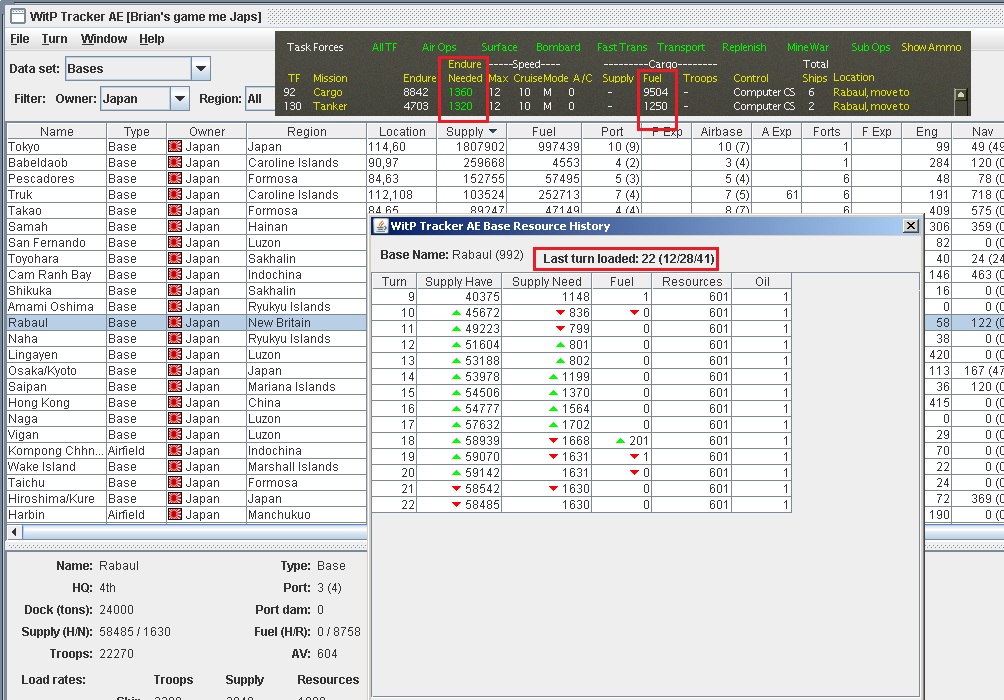Screen dimensions: 1004x700
Task: Select the Kompong Chhn... airfield row
Action: (186, 451)
